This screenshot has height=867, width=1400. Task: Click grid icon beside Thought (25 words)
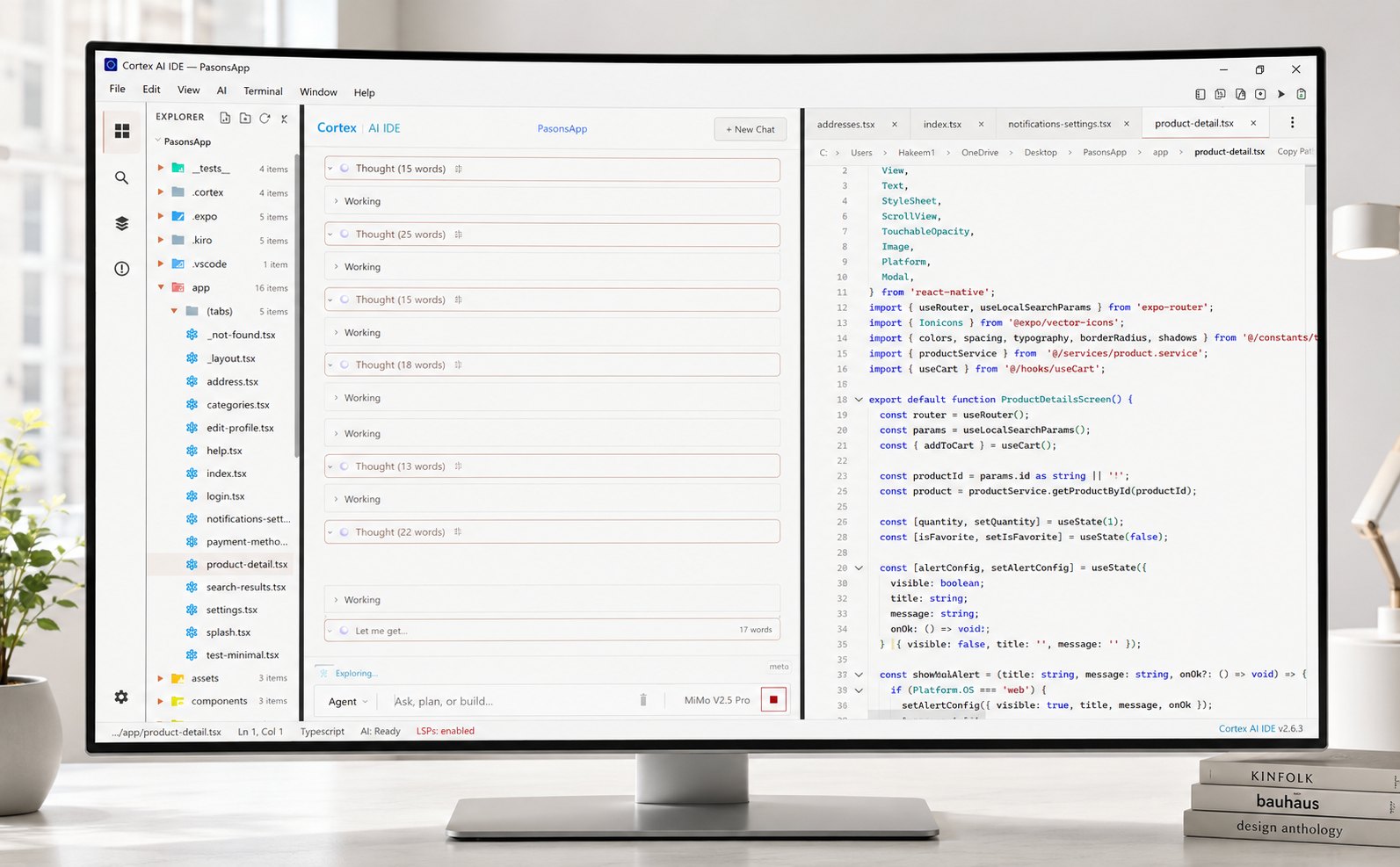pos(459,235)
